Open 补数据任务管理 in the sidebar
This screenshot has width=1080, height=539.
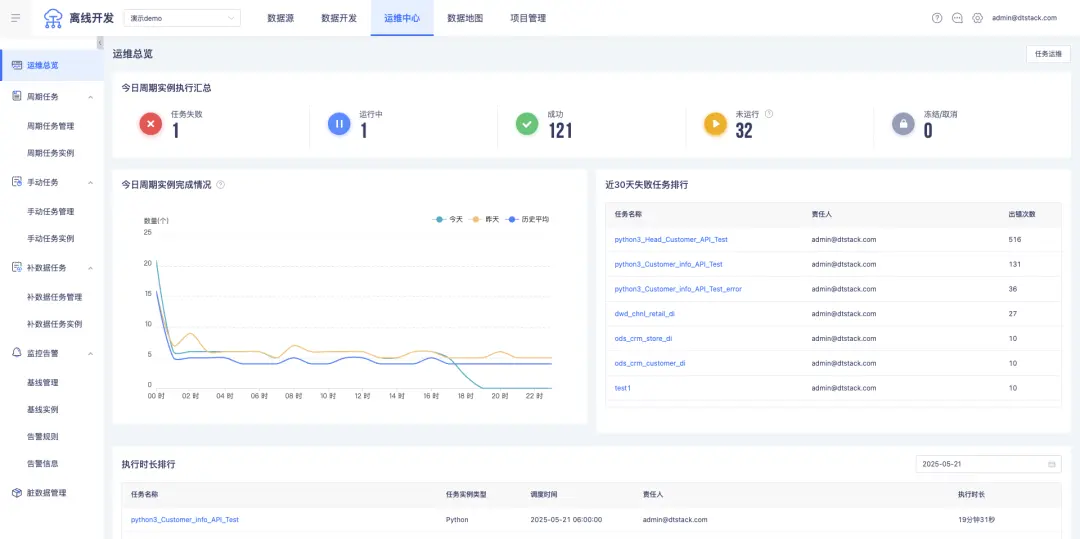[x=52, y=297]
